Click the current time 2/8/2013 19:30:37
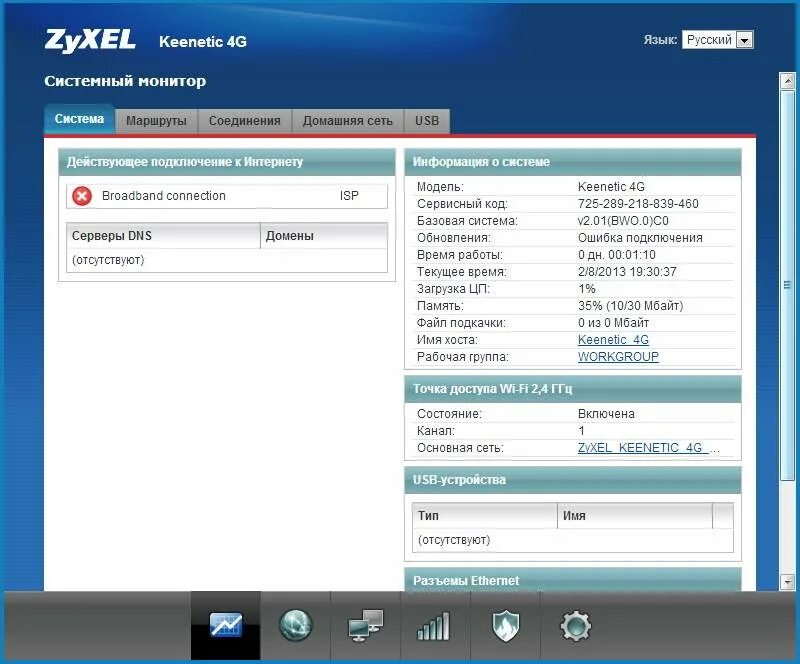Viewport: 800px width, 664px height. pyautogui.click(x=627, y=272)
